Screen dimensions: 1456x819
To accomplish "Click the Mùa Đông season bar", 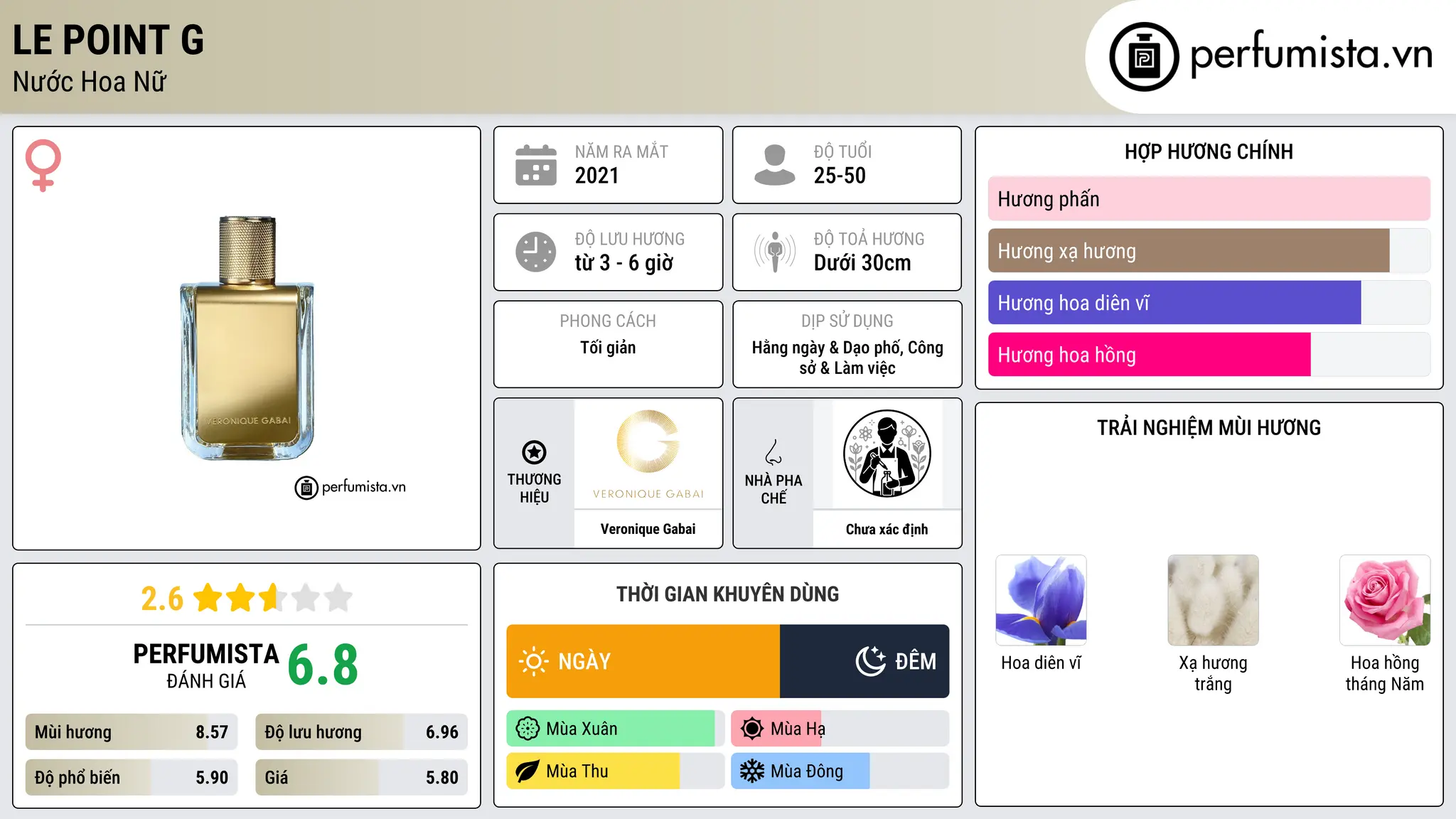I will (x=840, y=771).
